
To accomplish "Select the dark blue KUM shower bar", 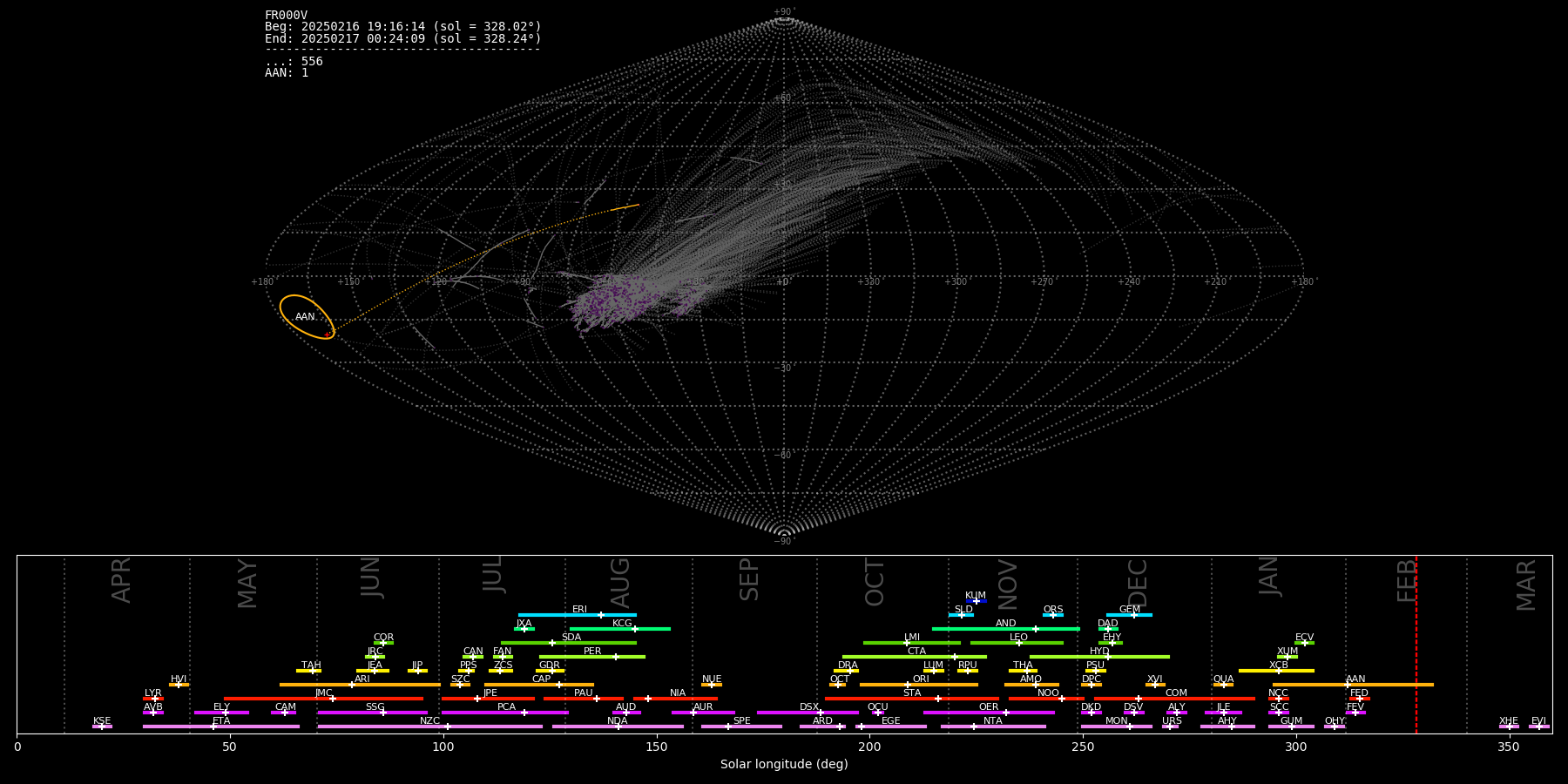I will tap(977, 601).
